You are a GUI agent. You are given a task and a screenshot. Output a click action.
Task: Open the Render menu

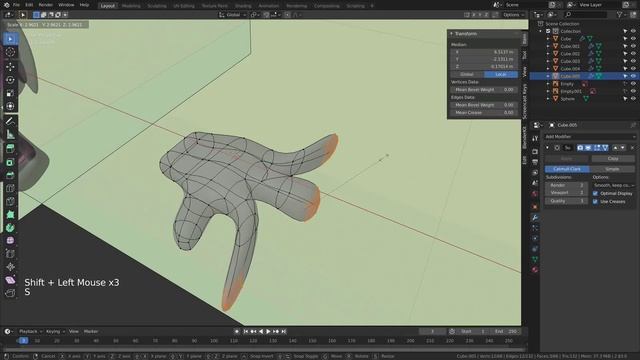[x=45, y=5]
